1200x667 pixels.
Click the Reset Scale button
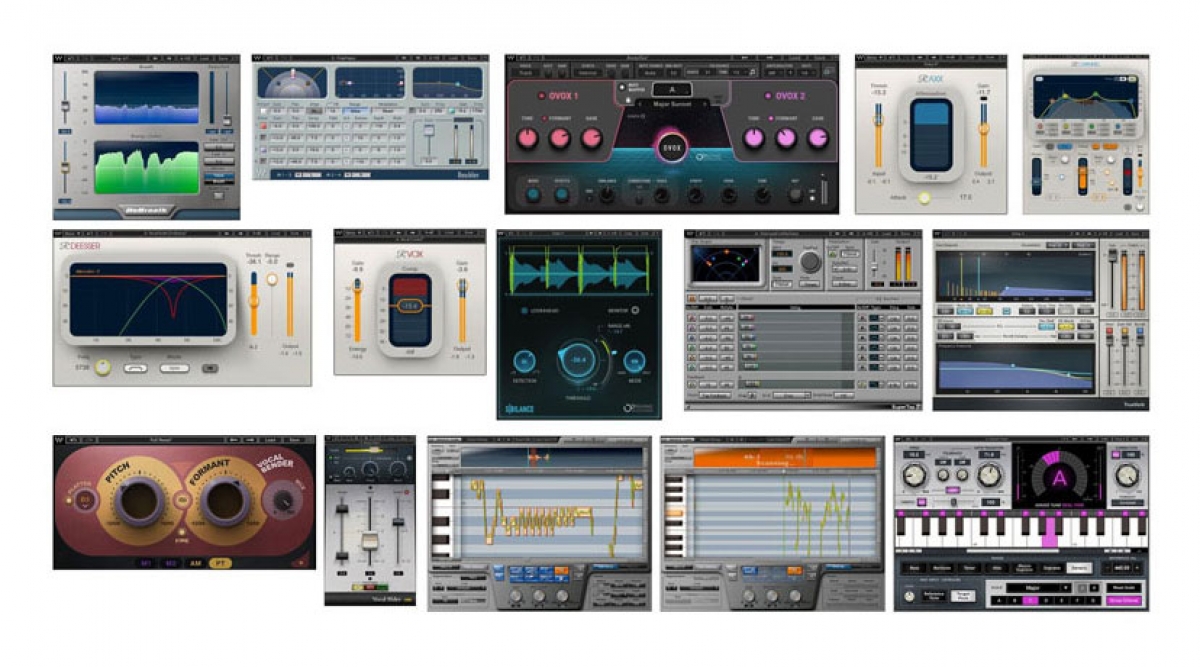(x=1123, y=587)
